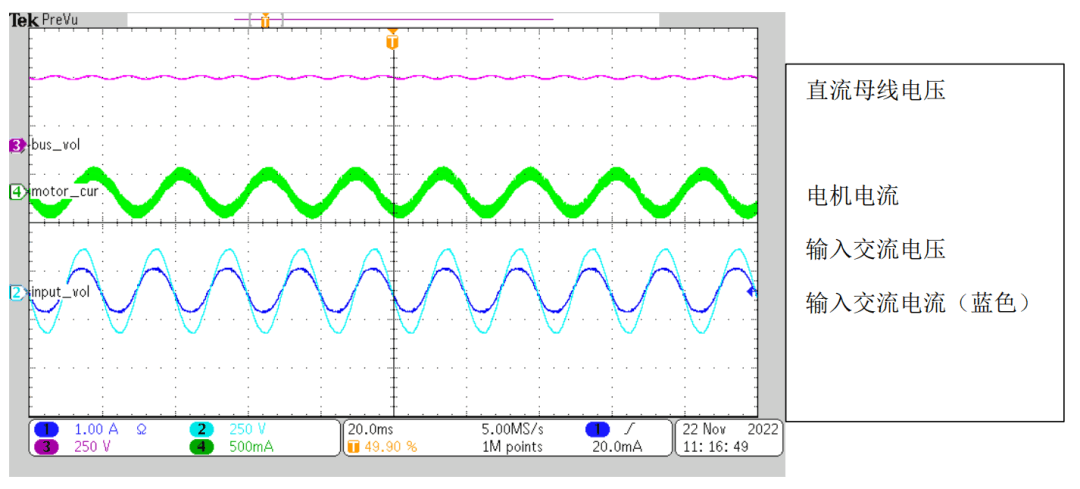Click the record view bar at top
This screenshot has width=1080, height=489.
[393, 20]
